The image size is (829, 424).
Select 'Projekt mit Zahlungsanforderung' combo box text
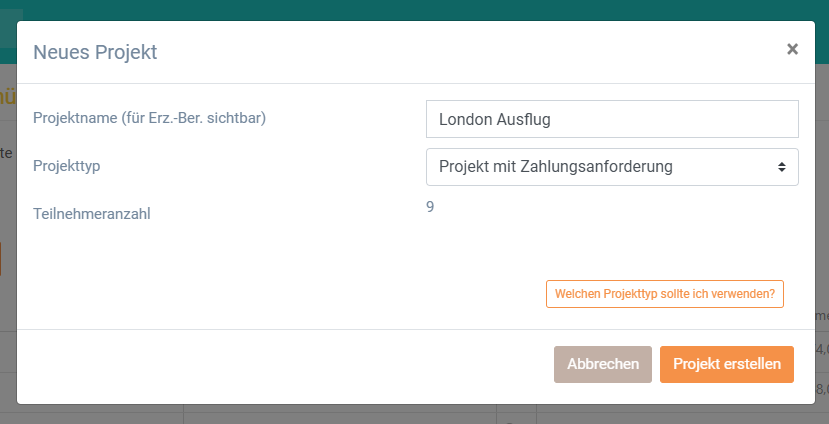click(556, 167)
